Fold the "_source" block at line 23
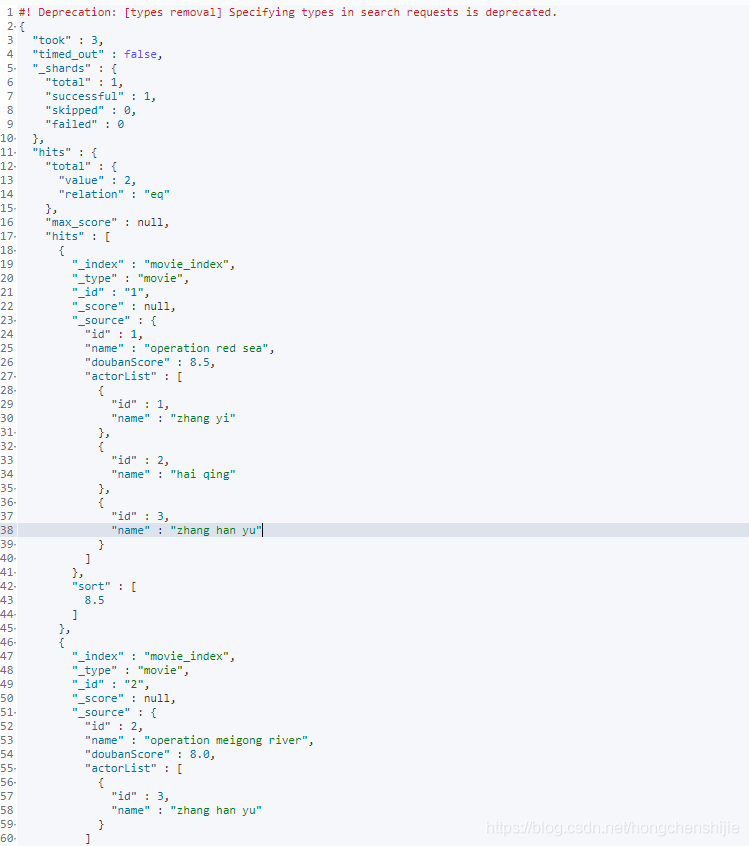Screen dimensions: 749x846 15,320
